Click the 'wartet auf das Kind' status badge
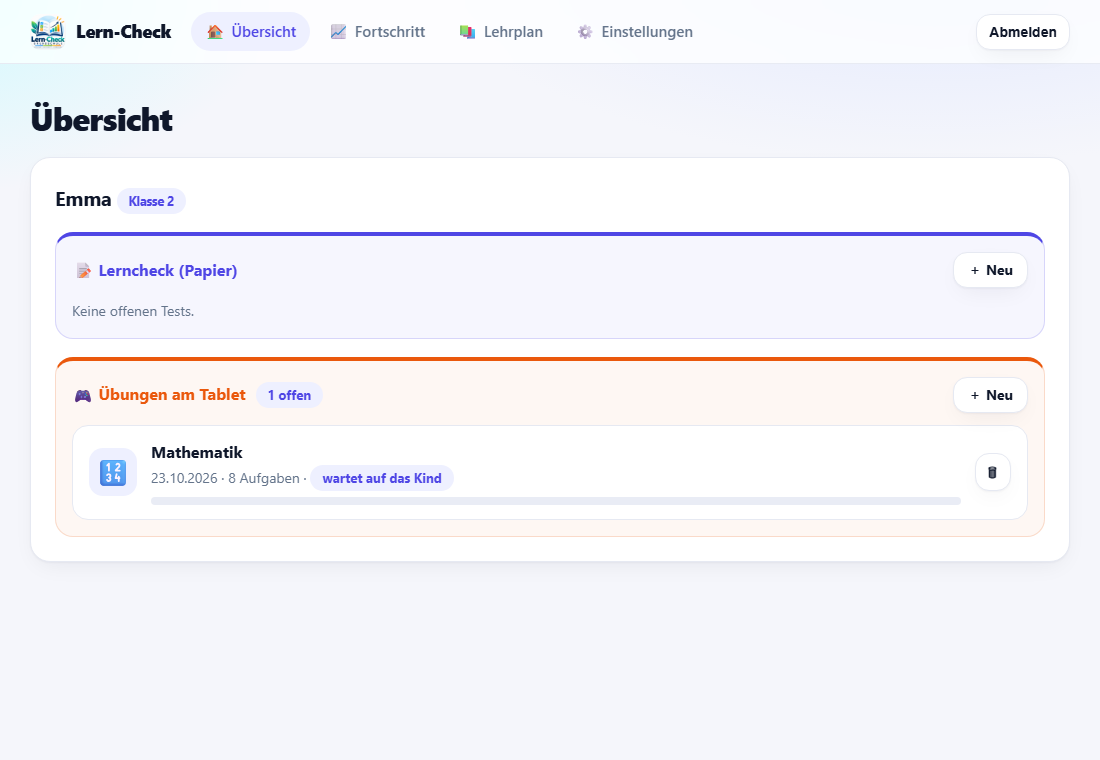The height and width of the screenshot is (760, 1100). click(382, 479)
